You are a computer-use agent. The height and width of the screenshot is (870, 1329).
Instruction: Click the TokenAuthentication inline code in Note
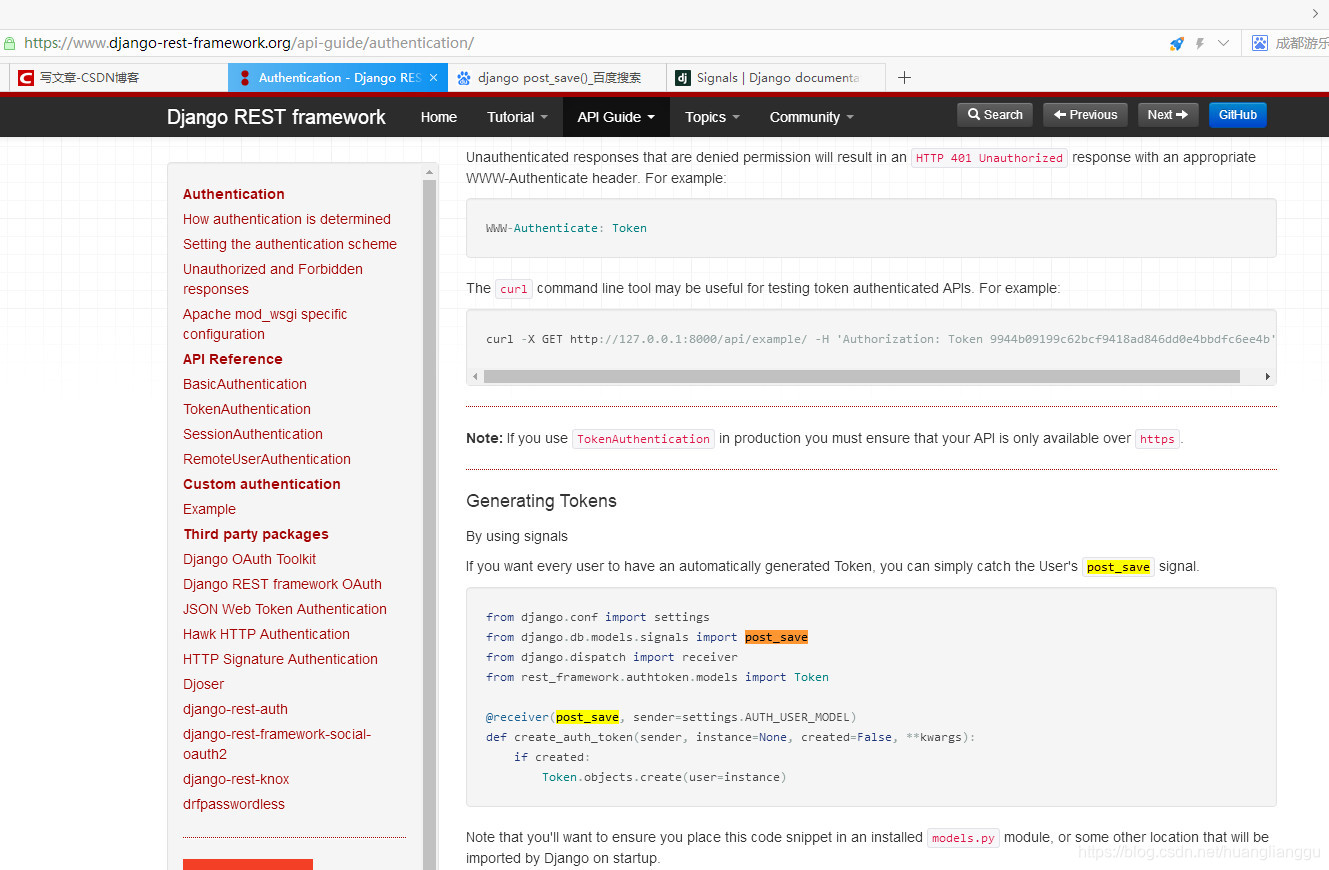pyautogui.click(x=643, y=439)
